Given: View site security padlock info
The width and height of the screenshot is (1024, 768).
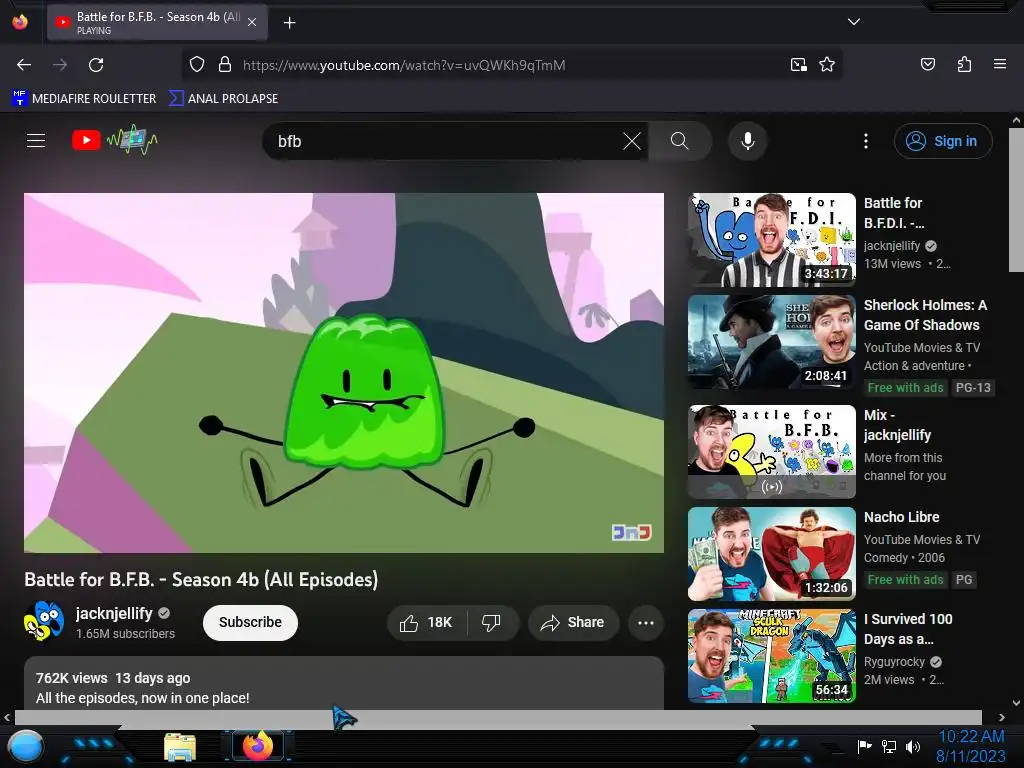Looking at the screenshot, I should click(x=225, y=65).
